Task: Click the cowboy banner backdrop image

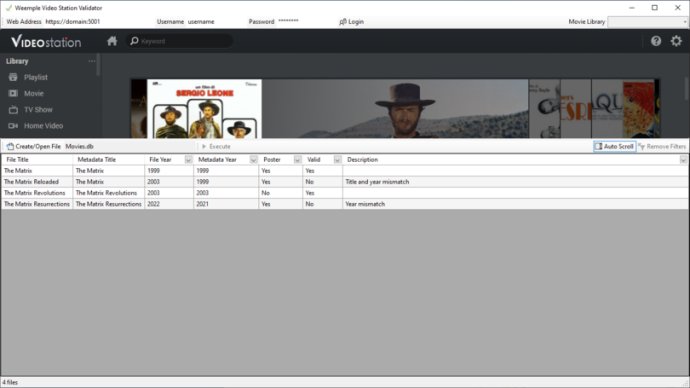Action: coord(395,109)
